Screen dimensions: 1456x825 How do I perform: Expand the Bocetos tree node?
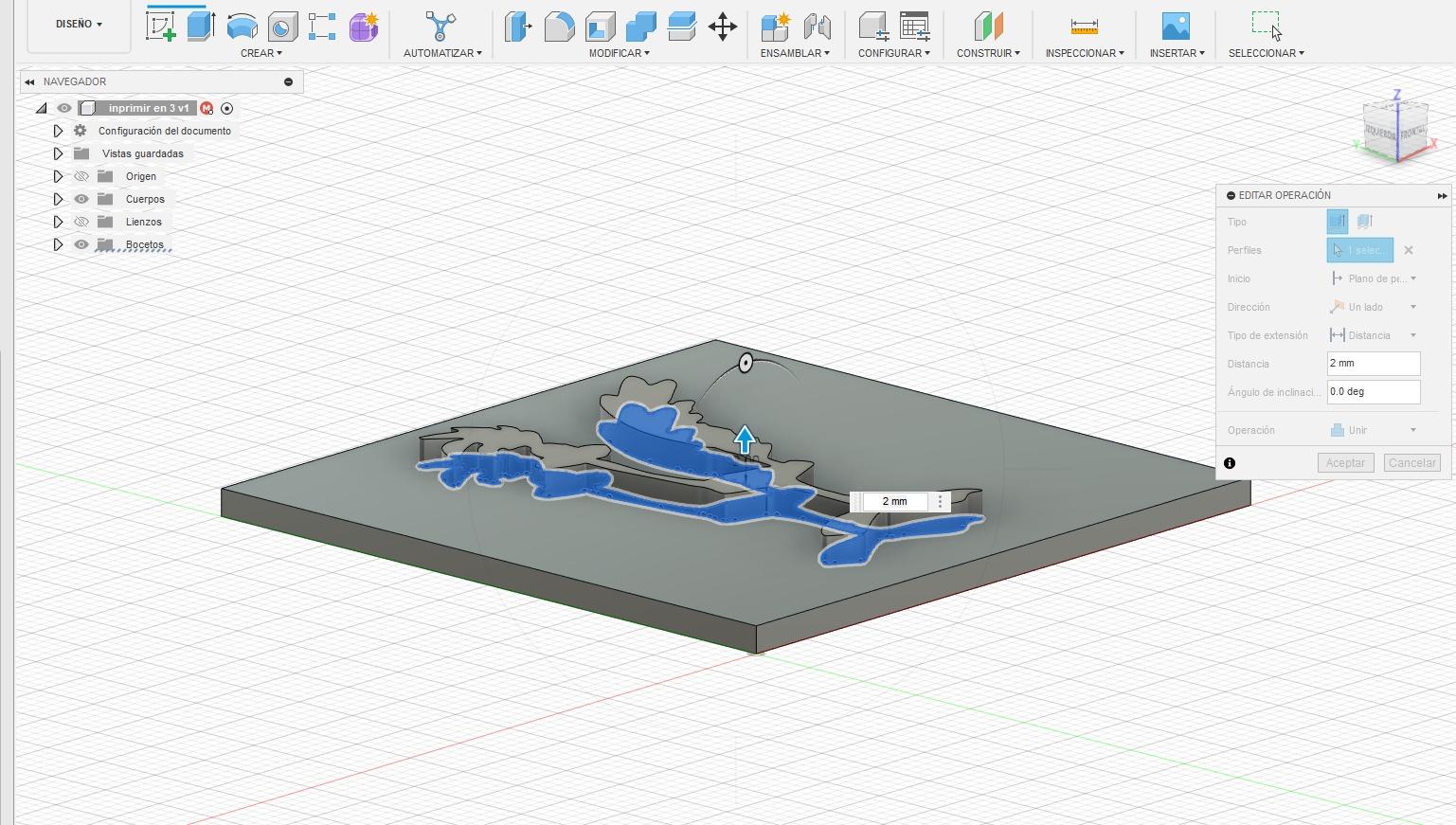(58, 244)
